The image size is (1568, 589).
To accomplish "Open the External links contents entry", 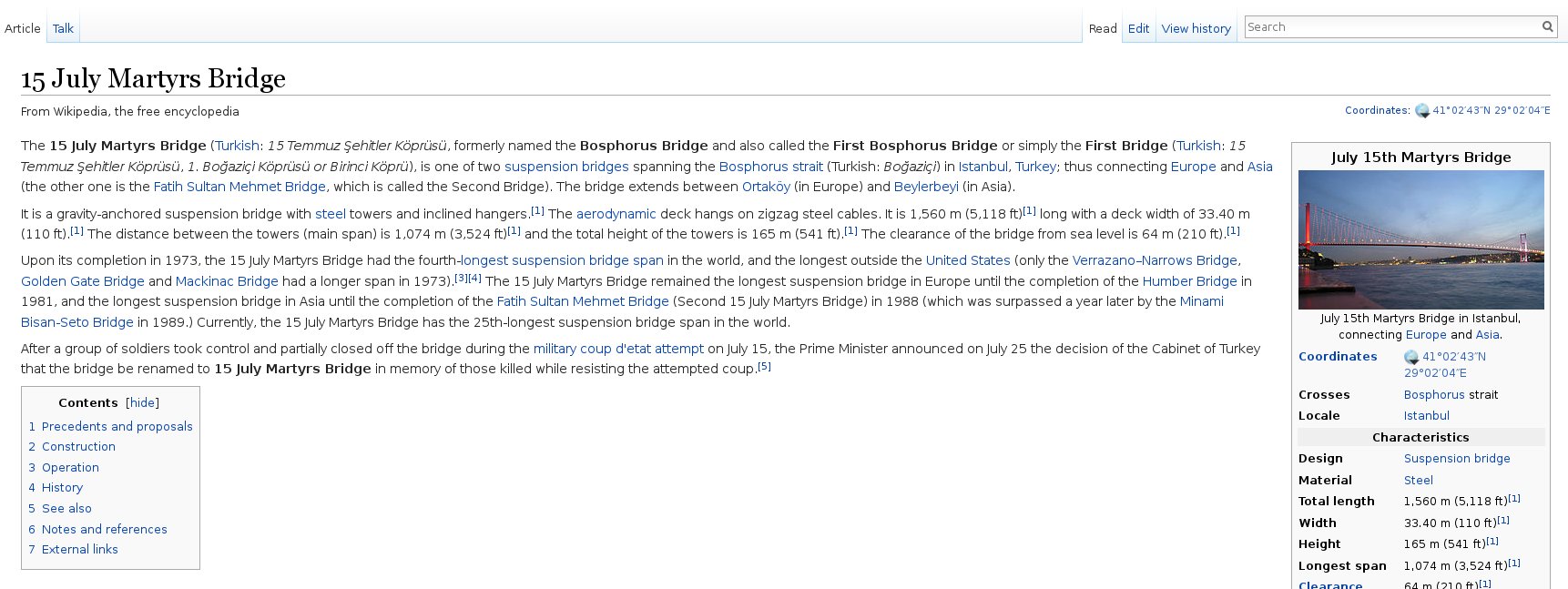I will coord(79,550).
